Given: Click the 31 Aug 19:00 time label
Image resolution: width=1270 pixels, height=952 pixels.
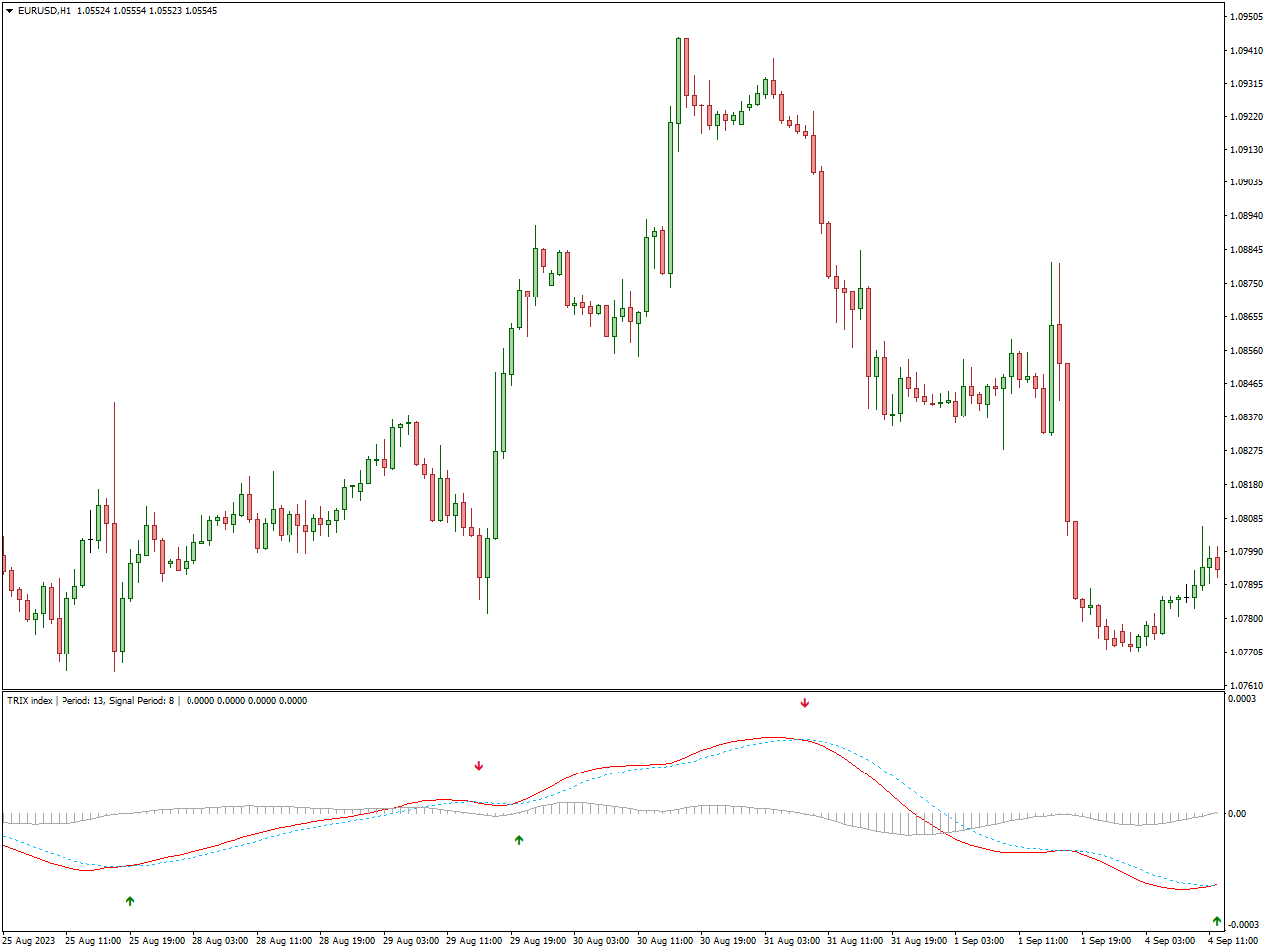Looking at the screenshot, I should tap(919, 941).
